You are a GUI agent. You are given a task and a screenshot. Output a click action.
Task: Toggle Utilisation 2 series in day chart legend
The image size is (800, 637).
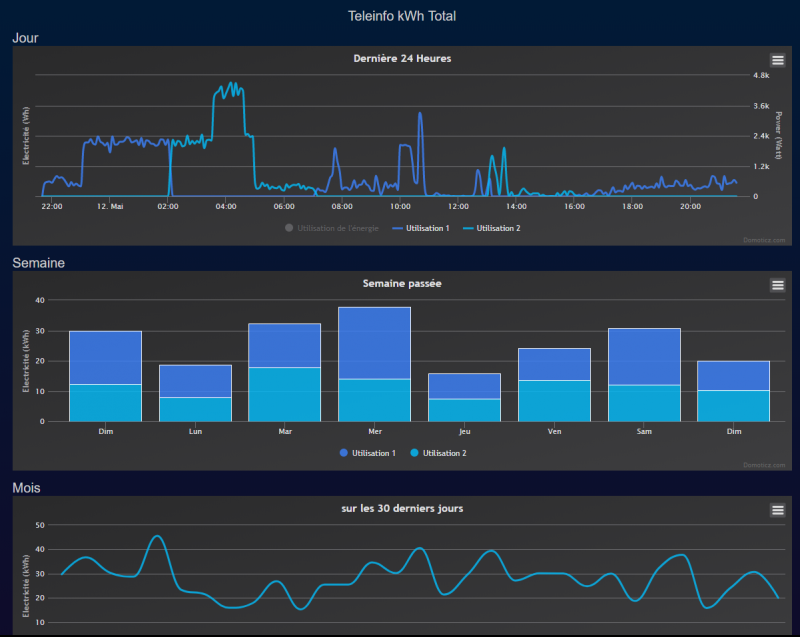492,228
